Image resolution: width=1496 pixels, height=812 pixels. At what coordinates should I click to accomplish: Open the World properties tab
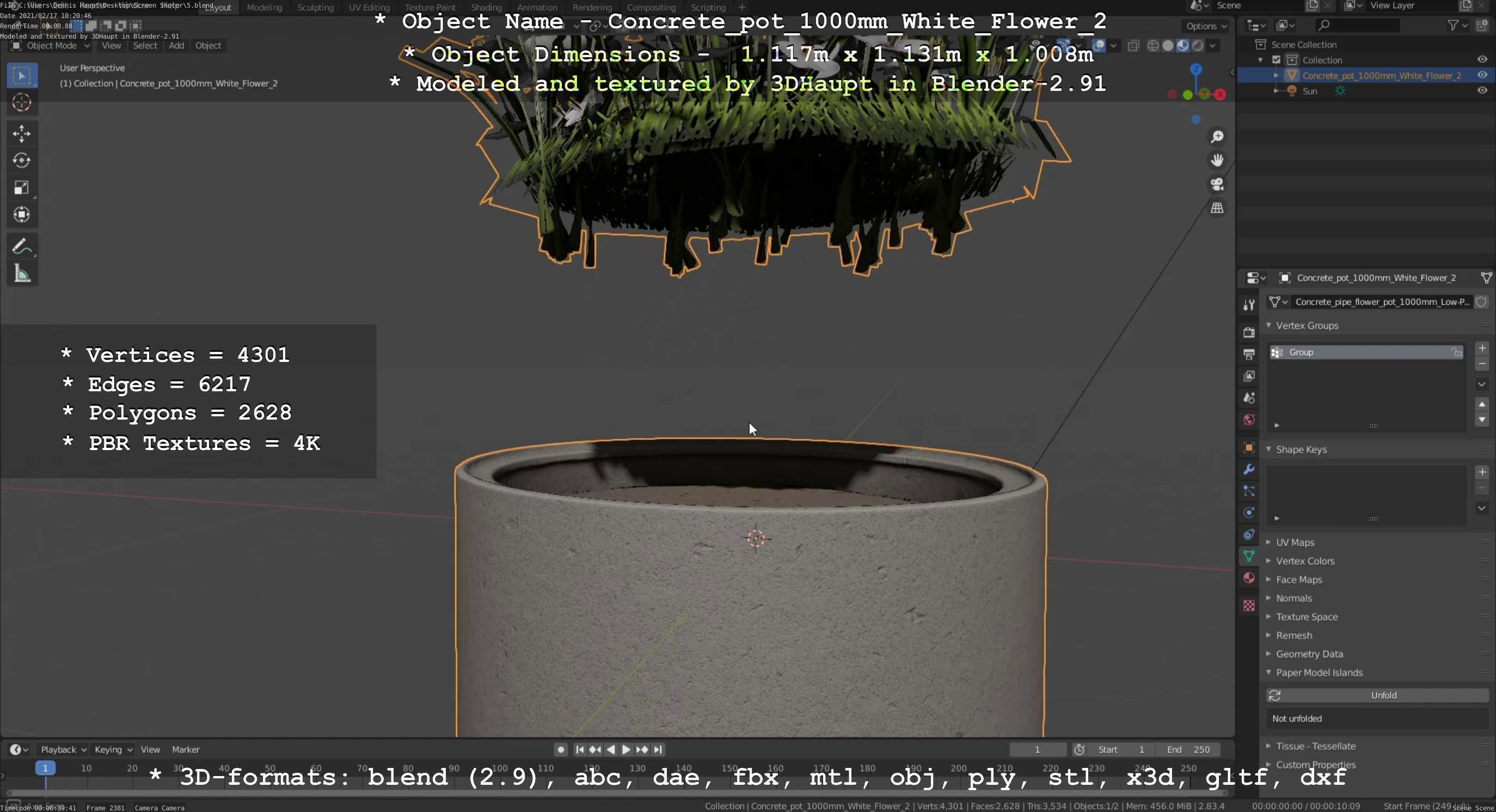(x=1249, y=420)
